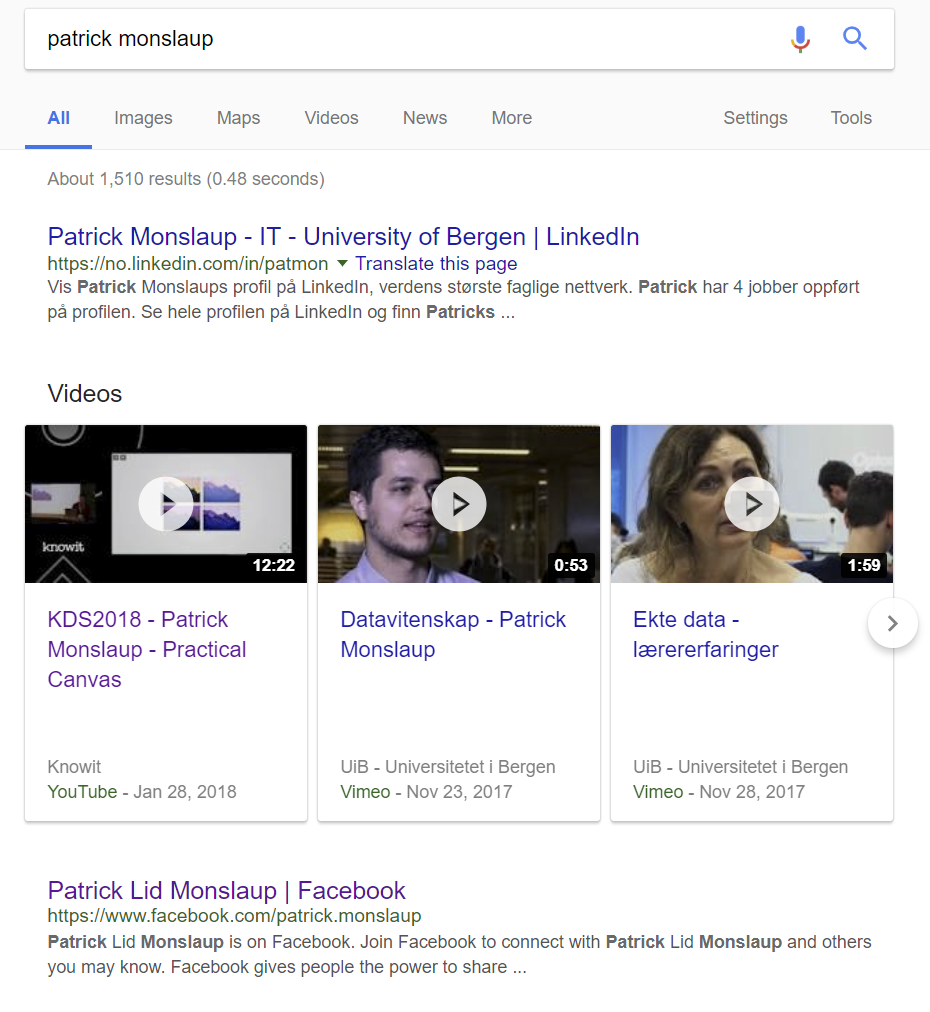
Task: Click Translate this page link
Action: click(x=436, y=264)
